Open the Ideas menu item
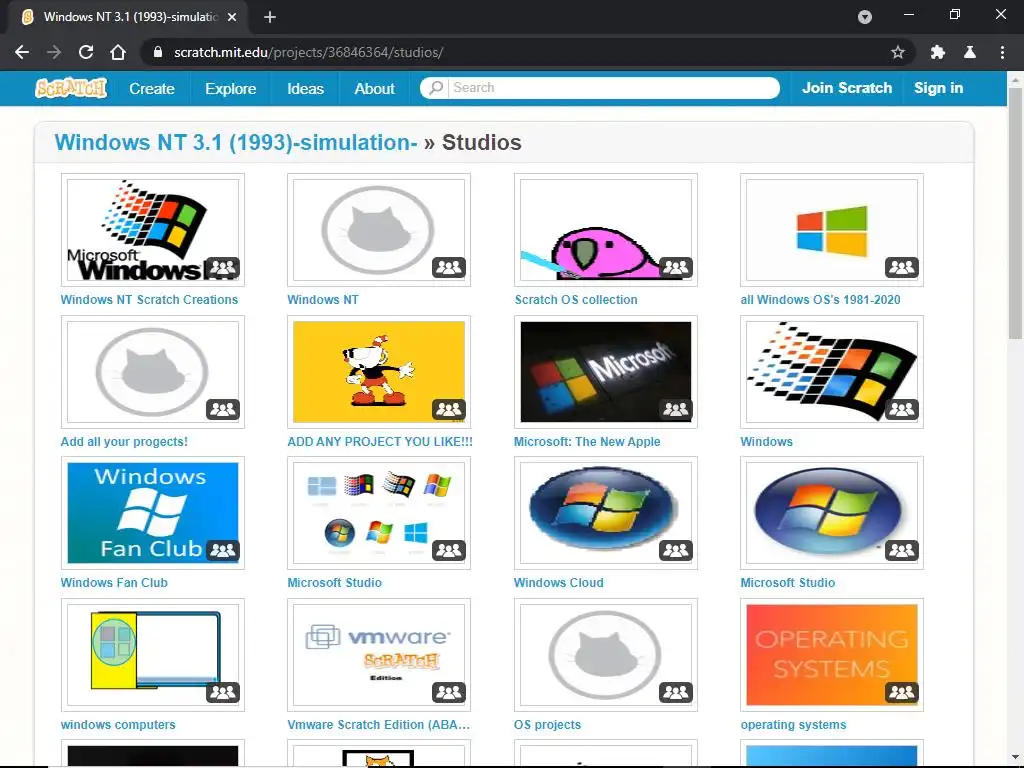This screenshot has width=1024, height=768. pyautogui.click(x=305, y=88)
